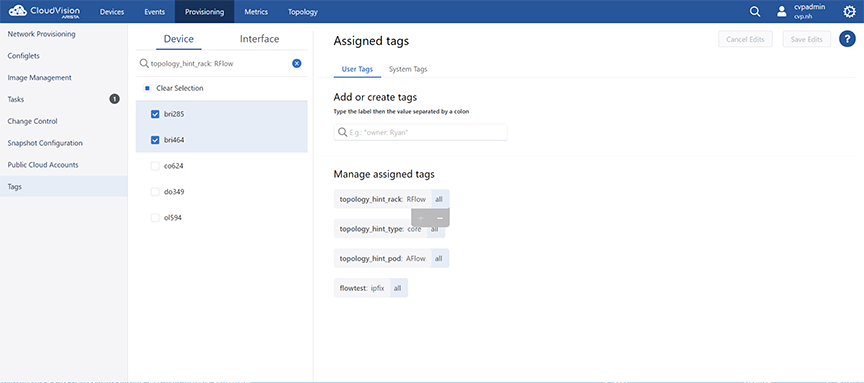
Task: Toggle the Clear Selection checkbox
Action: pos(147,88)
